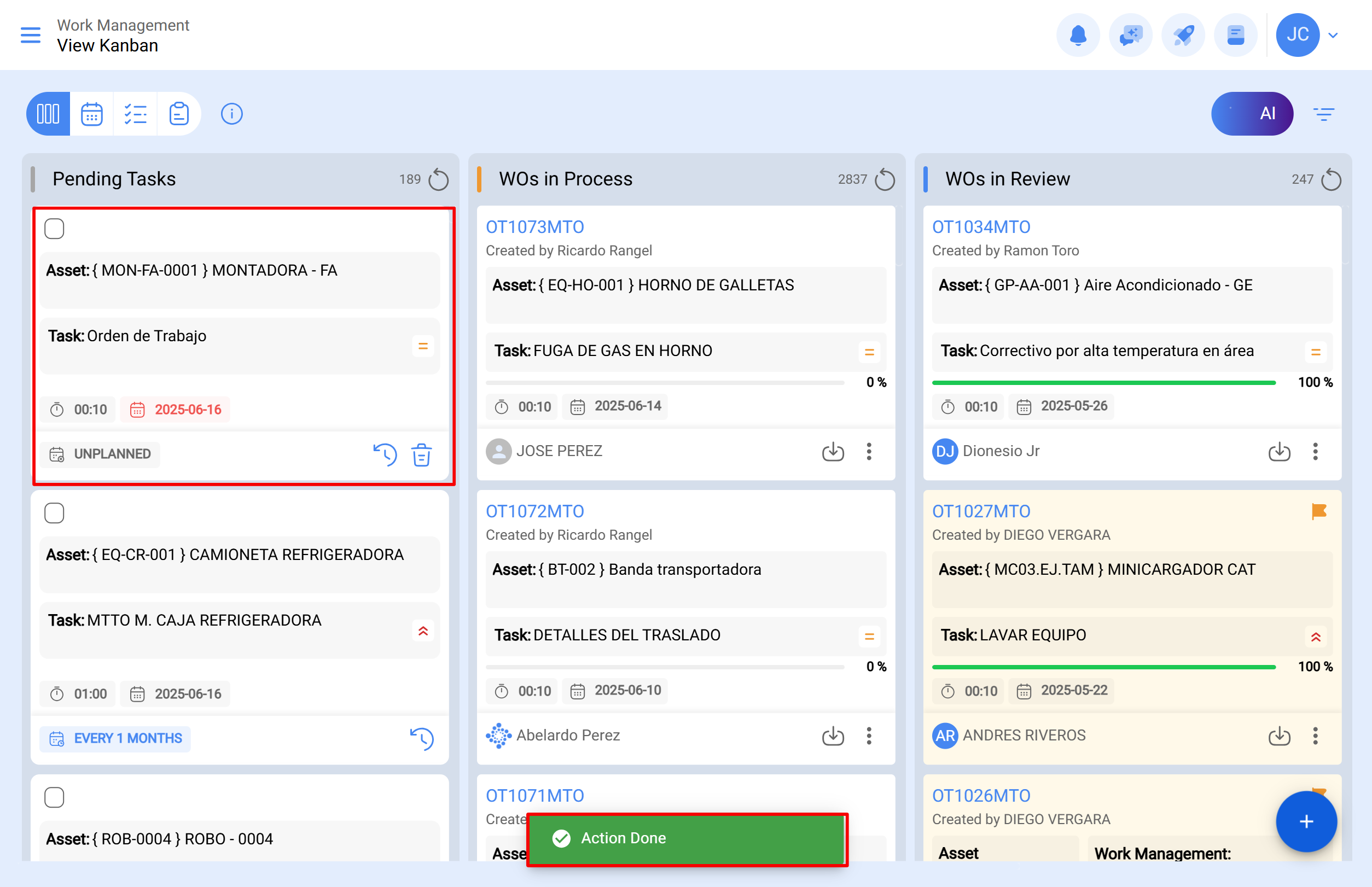1372x887 pixels.
Task: Check the MONTADORA - FA task checkbox
Action: (x=54, y=229)
